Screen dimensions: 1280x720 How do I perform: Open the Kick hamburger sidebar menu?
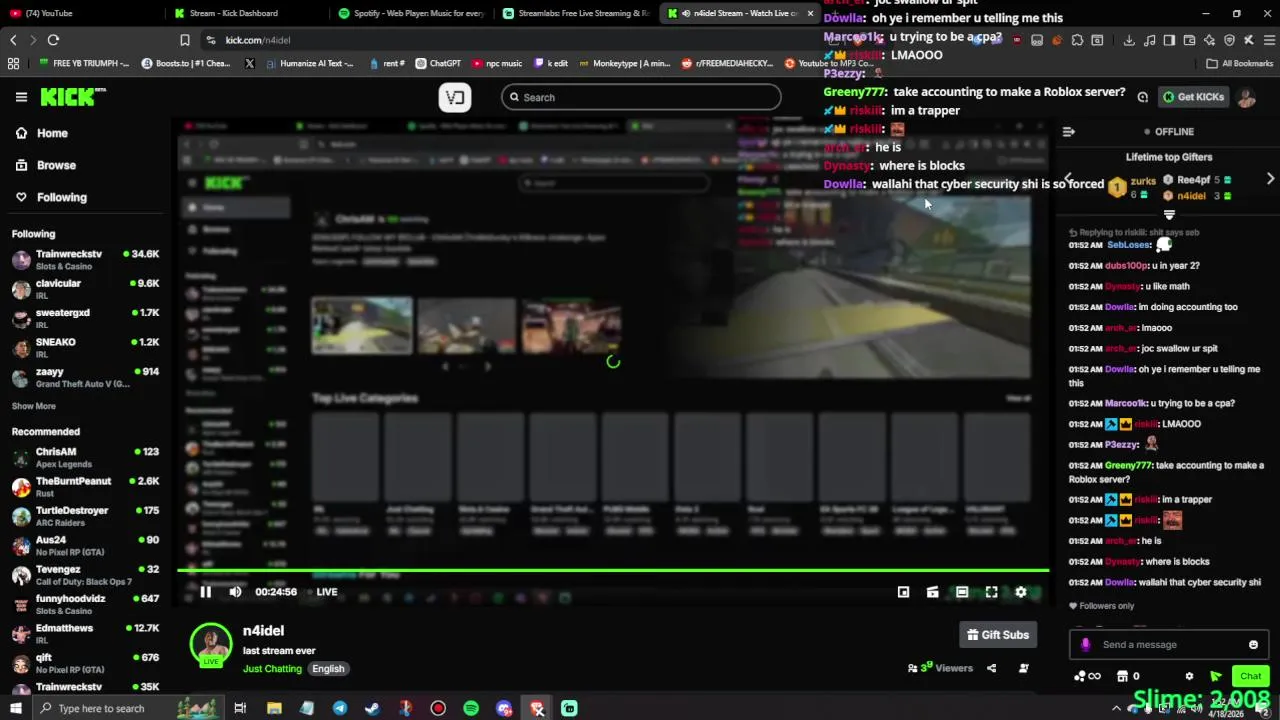[x=21, y=97]
